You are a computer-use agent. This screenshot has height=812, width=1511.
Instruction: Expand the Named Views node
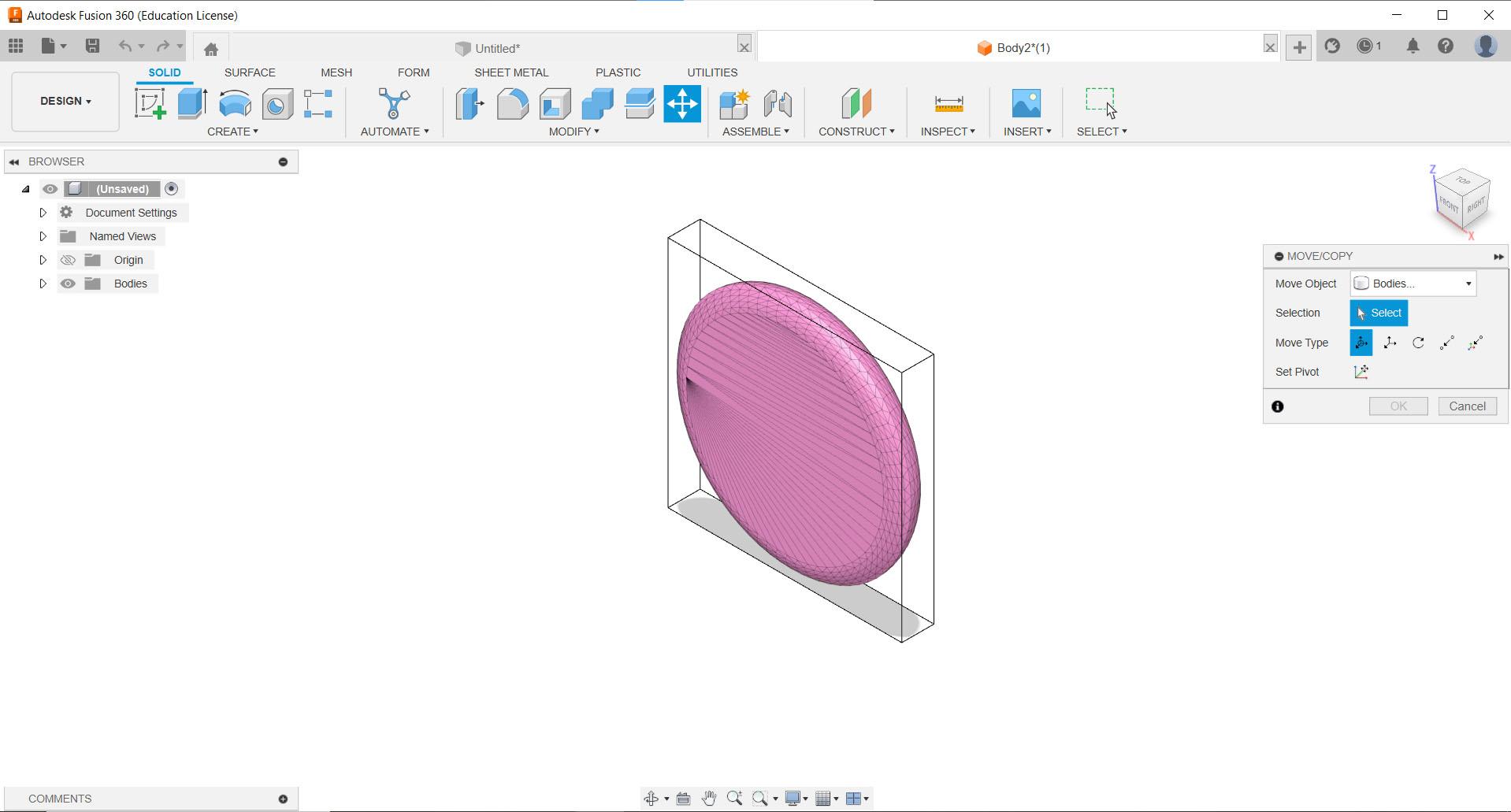(x=43, y=236)
